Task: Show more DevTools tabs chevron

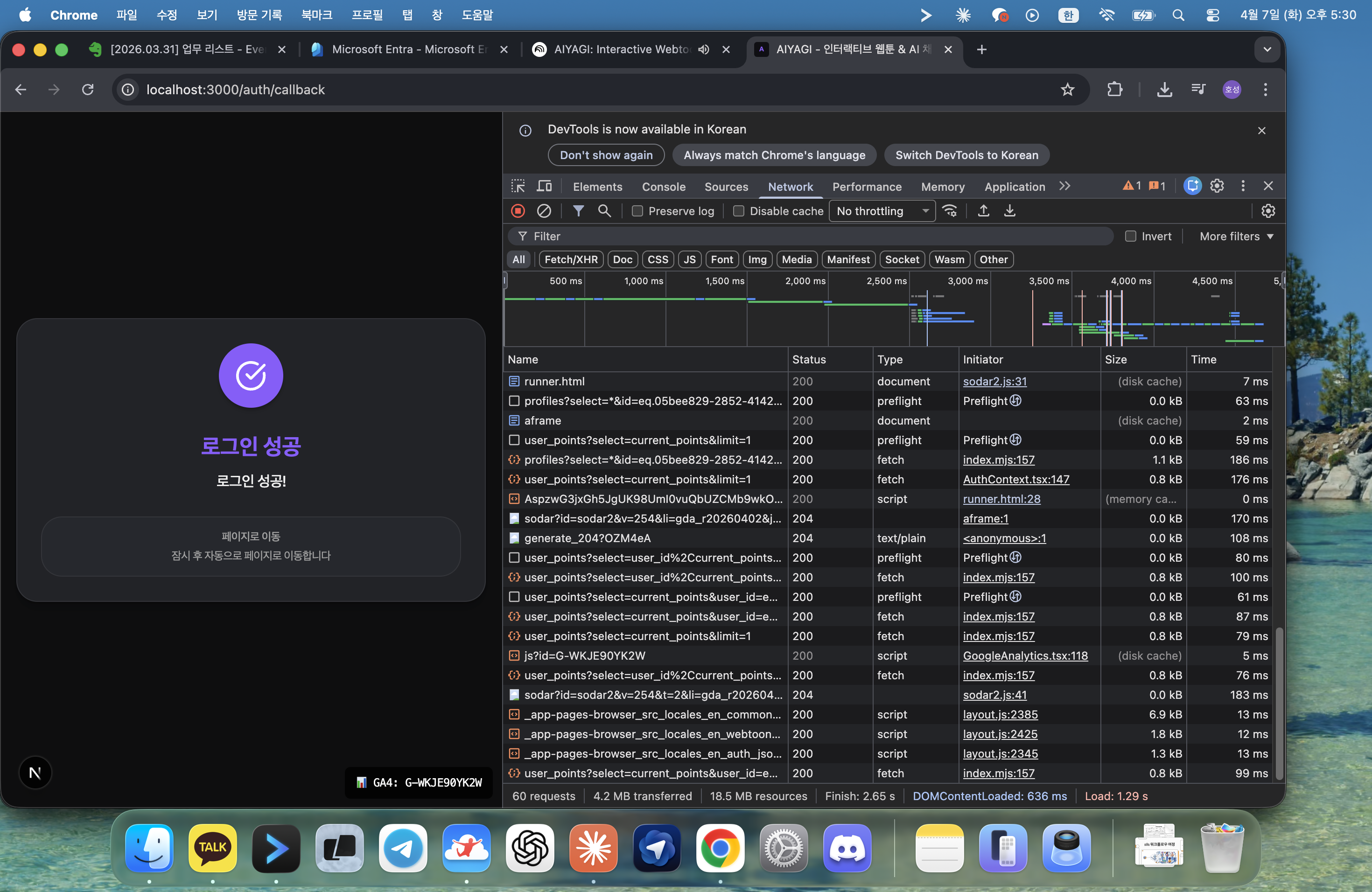Action: pyautogui.click(x=1065, y=186)
